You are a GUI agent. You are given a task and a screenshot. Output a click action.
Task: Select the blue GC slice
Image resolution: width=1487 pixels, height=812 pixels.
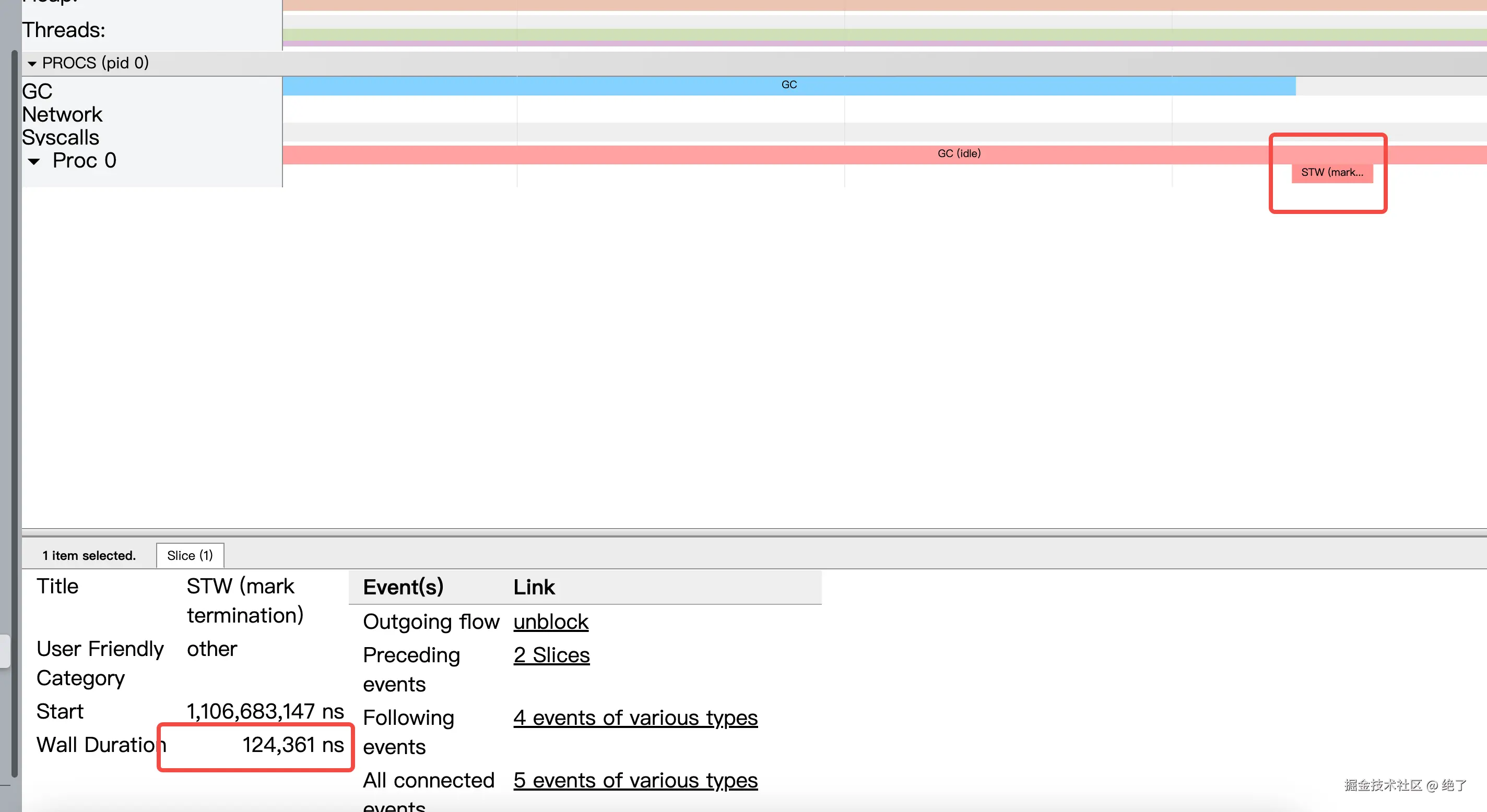pyautogui.click(x=788, y=86)
